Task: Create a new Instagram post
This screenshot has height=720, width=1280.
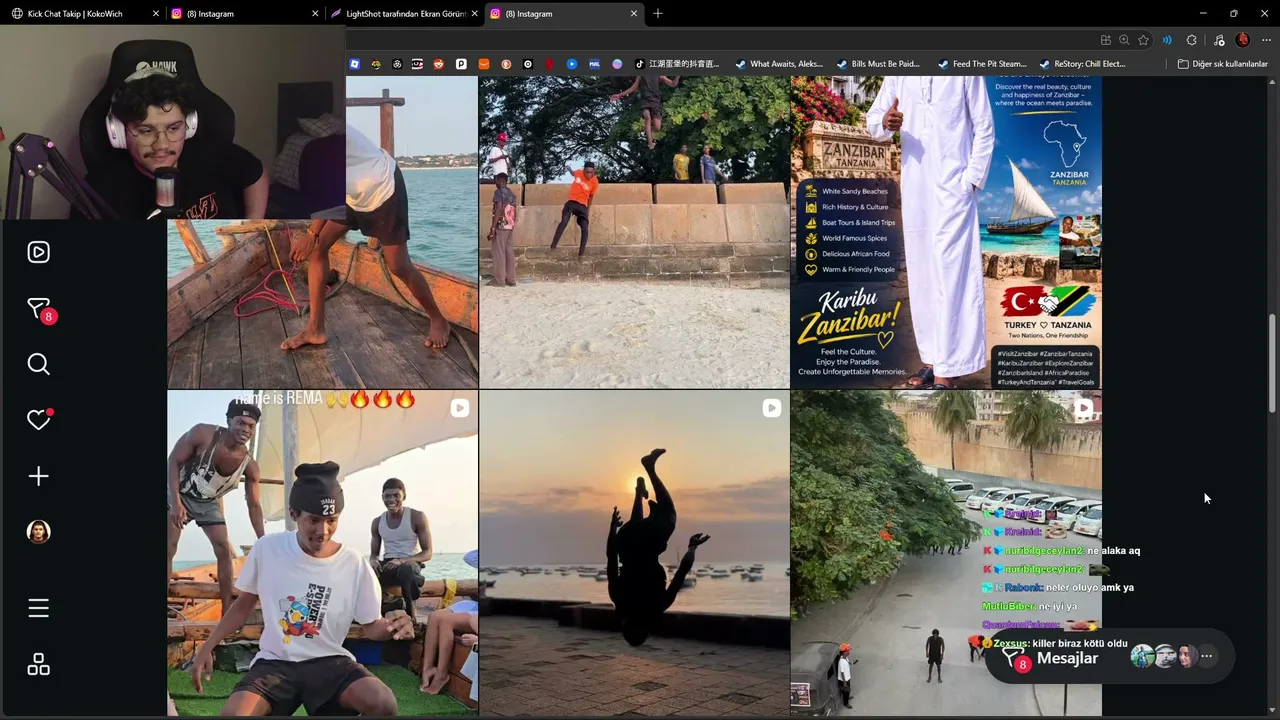Action: 38,476
